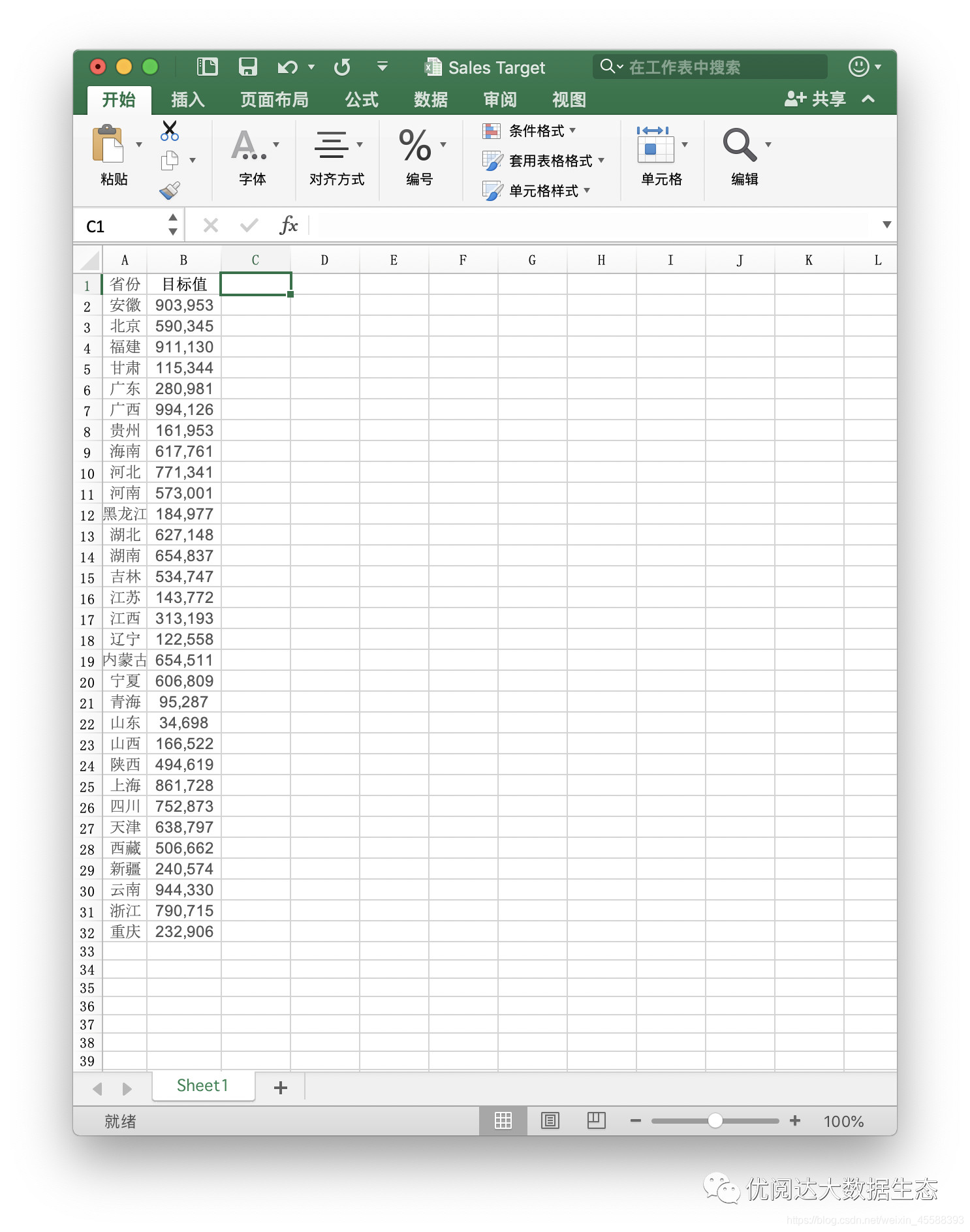Click the Redo arrow icon
Viewport: 970px width, 1232px height.
click(342, 67)
